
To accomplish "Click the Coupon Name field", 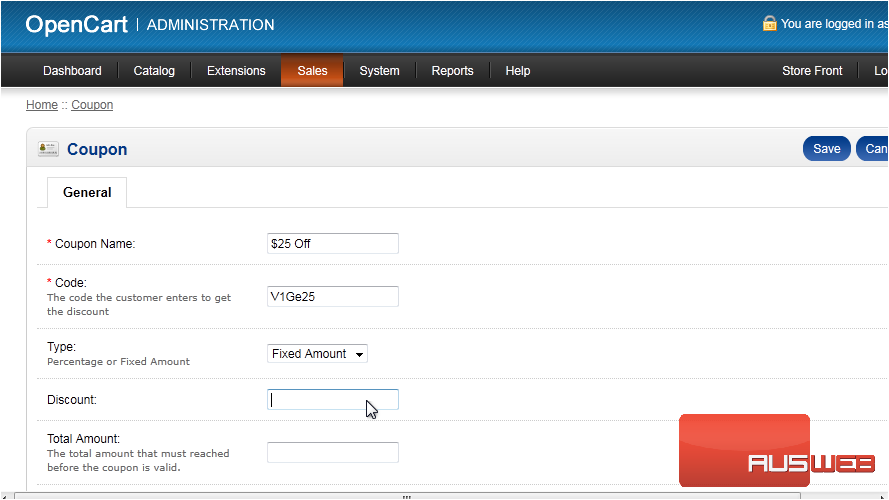I will point(332,243).
